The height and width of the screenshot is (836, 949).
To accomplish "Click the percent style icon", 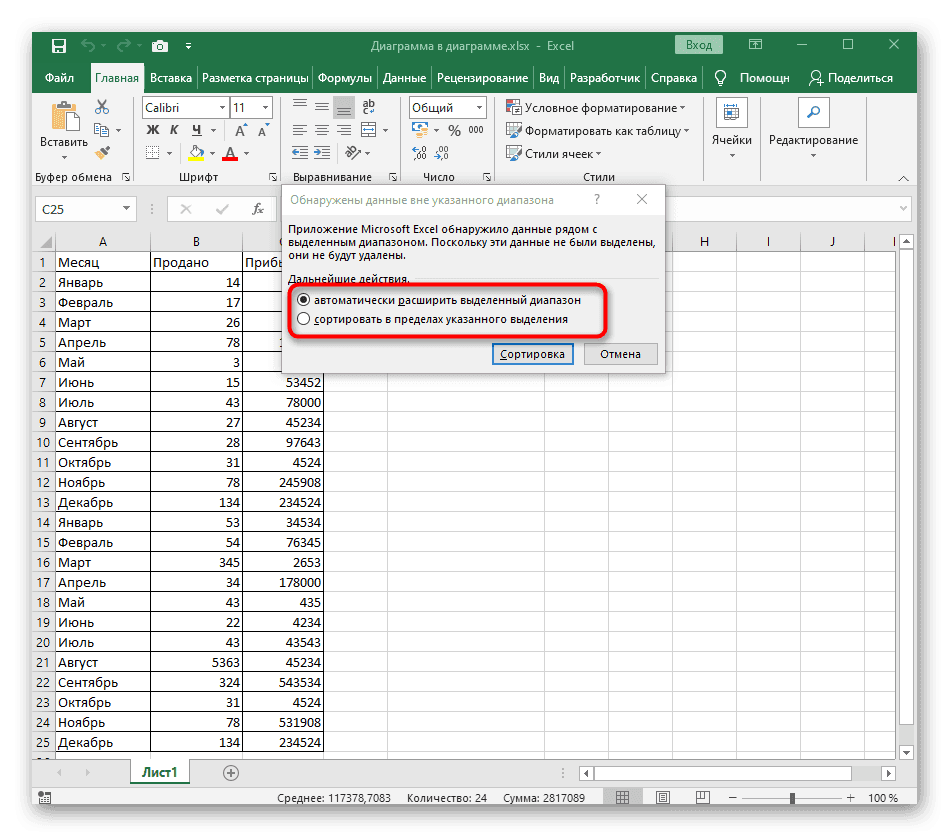I will (x=455, y=131).
